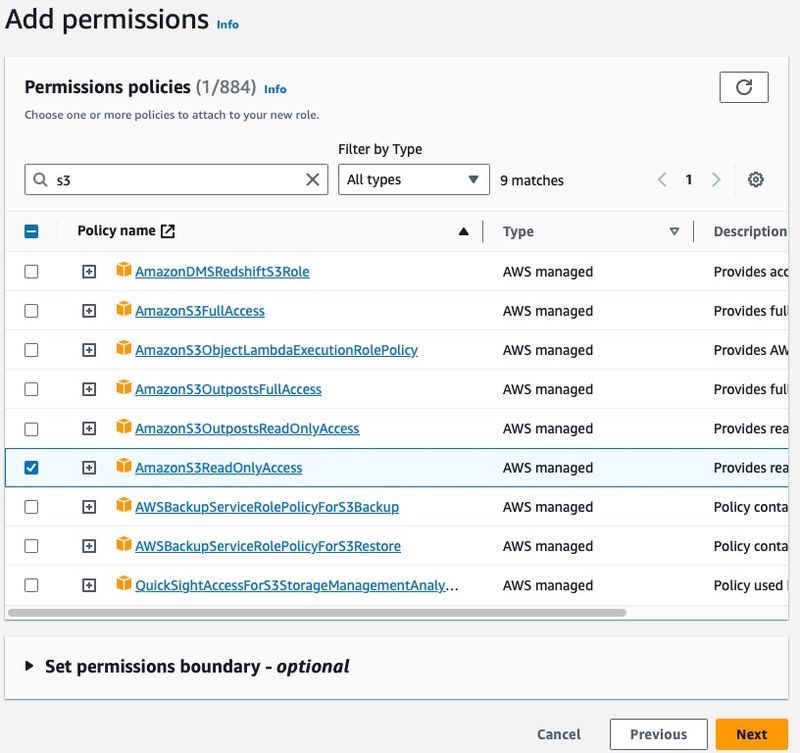Click the refresh policies icon button
The height and width of the screenshot is (753, 800).
[x=743, y=87]
